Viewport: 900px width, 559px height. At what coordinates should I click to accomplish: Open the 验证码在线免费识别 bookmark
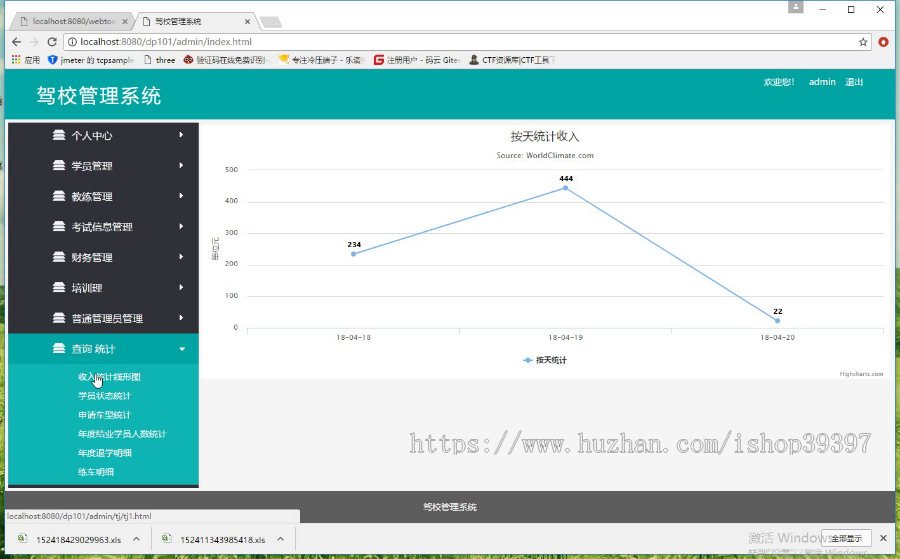tap(226, 60)
